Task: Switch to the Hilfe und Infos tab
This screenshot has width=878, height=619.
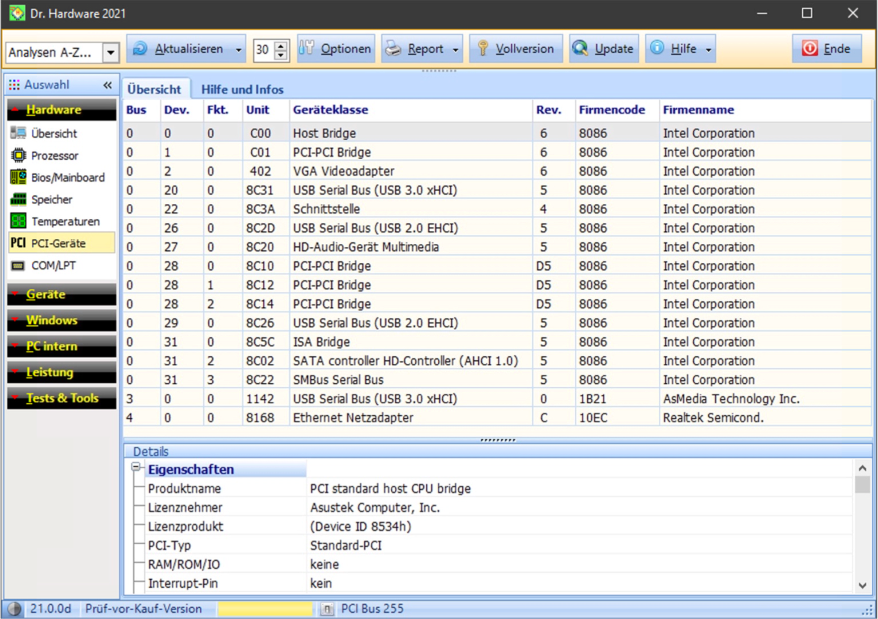Action: 242,90
